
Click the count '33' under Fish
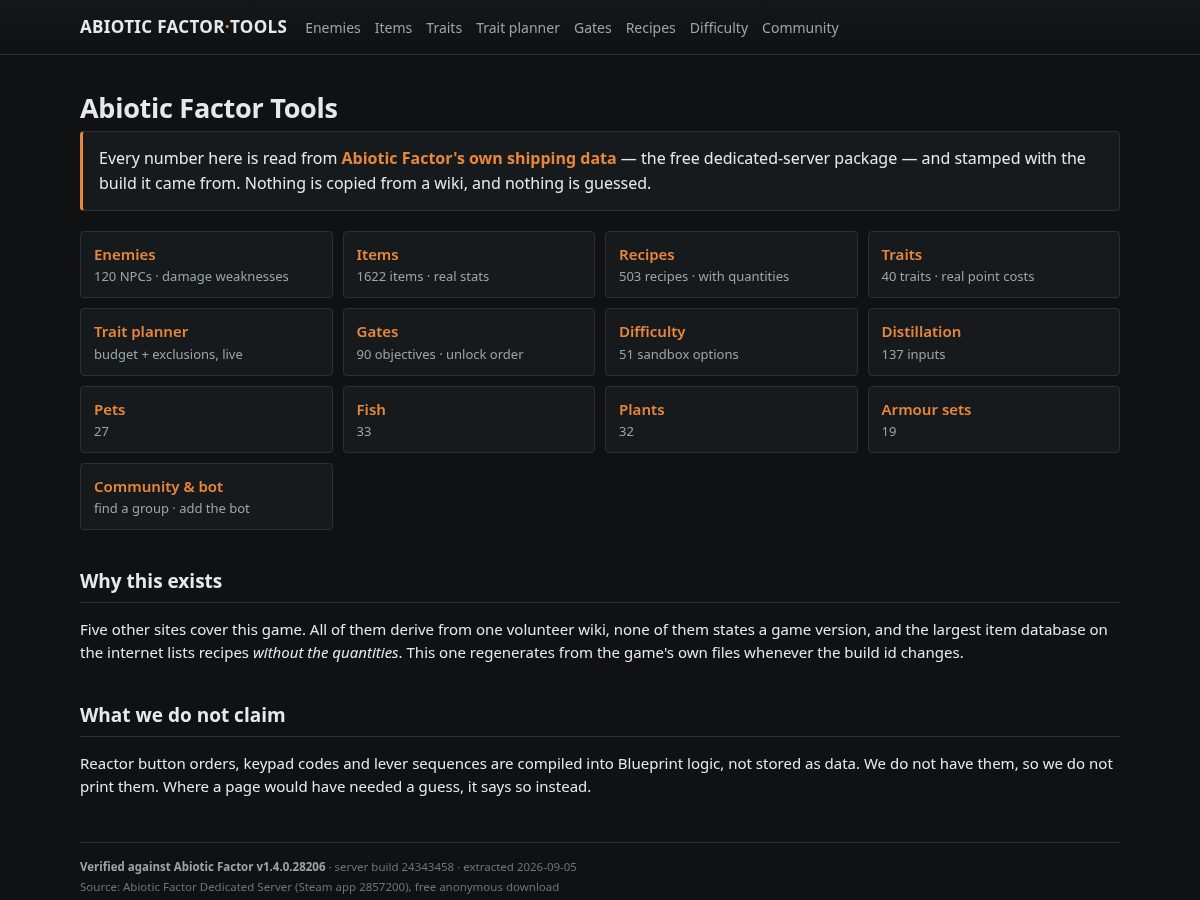(x=364, y=432)
